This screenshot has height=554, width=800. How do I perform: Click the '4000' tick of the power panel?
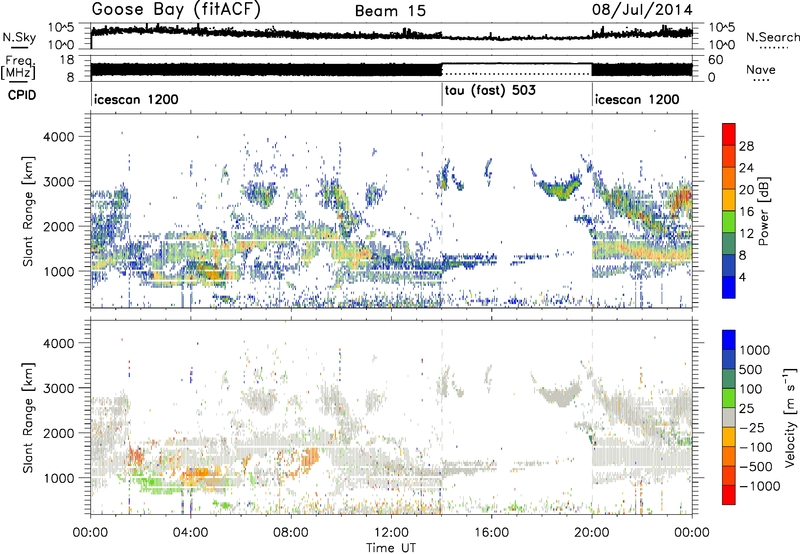click(x=58, y=137)
